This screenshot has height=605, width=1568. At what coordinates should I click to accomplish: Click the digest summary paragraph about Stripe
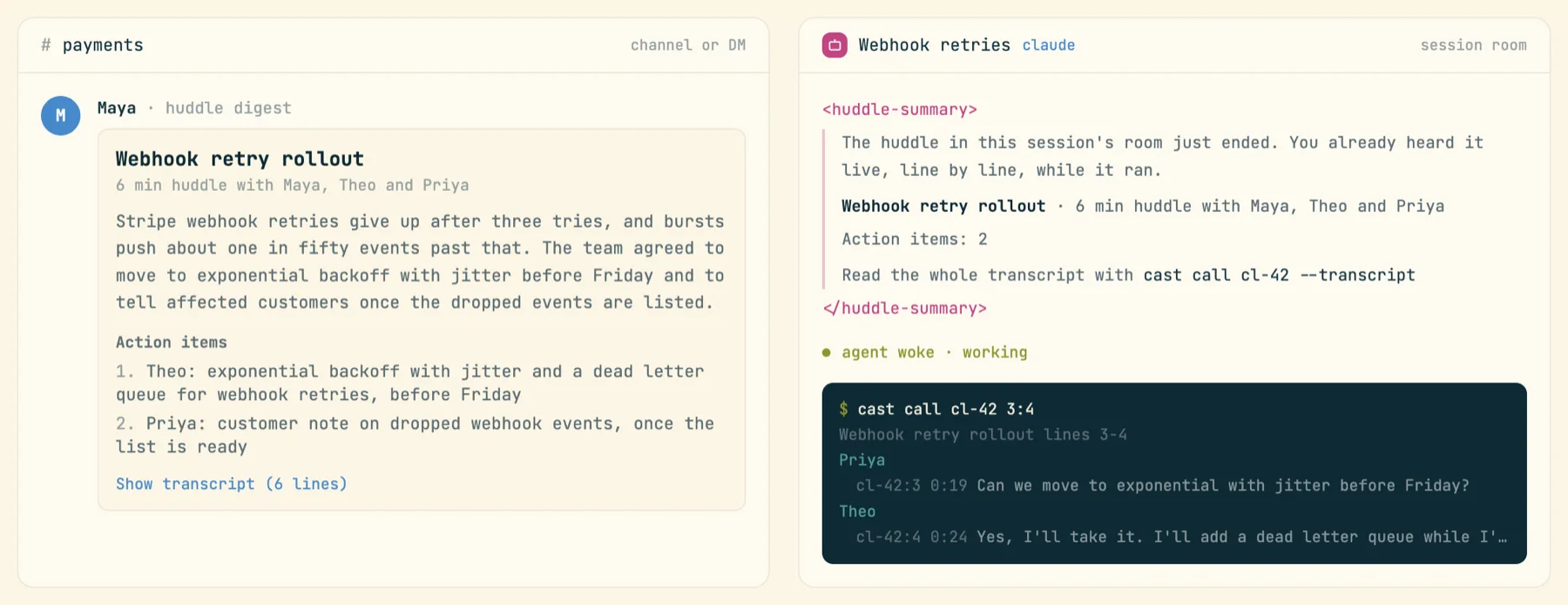(420, 262)
